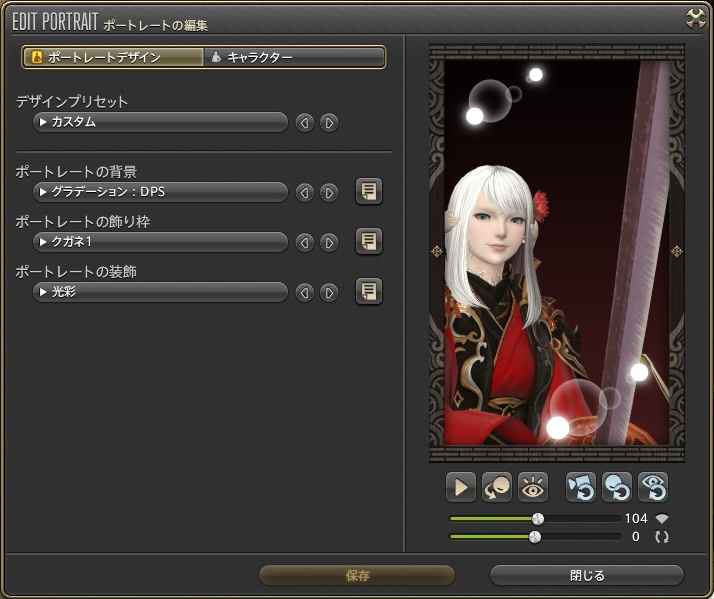
Task: Expand the グラデーション：DPS background dropdown
Action: pyautogui.click(x=160, y=192)
